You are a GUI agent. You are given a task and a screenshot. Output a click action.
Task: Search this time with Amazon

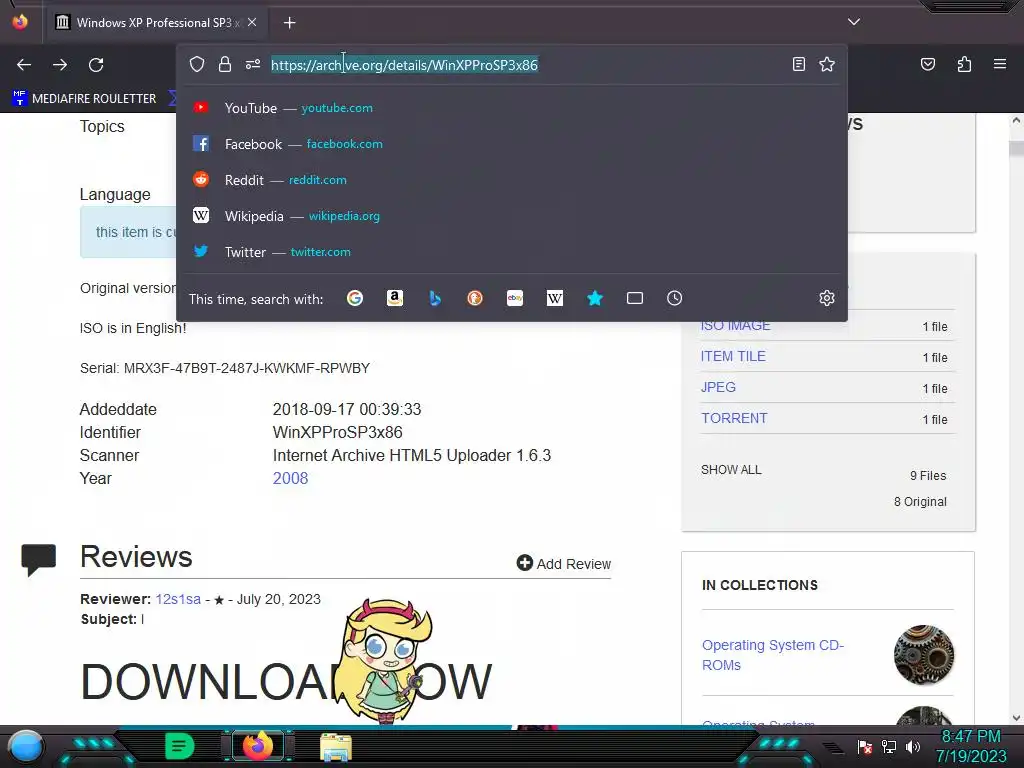[394, 298]
